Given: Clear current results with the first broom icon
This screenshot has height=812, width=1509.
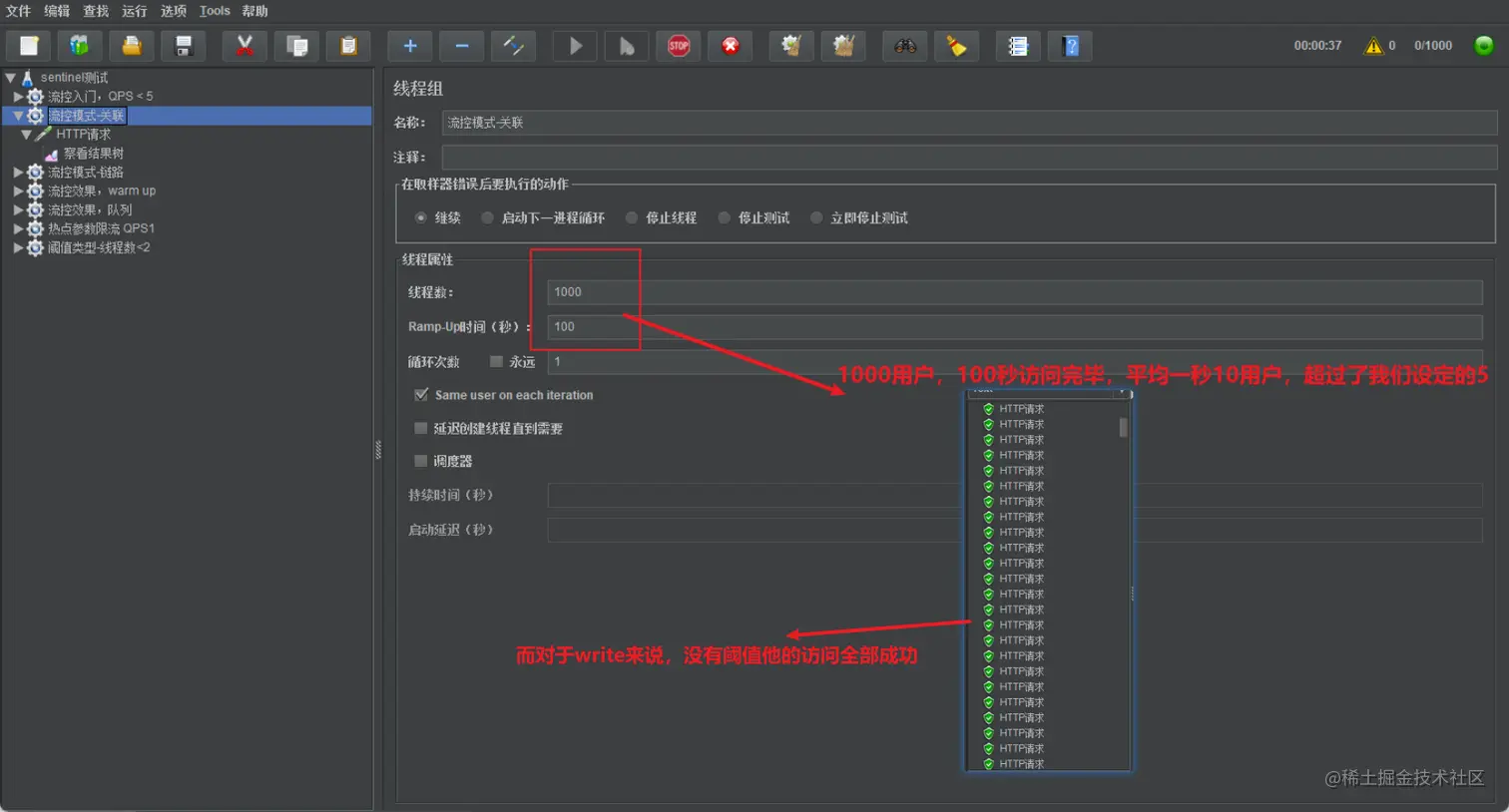Looking at the screenshot, I should click(791, 46).
